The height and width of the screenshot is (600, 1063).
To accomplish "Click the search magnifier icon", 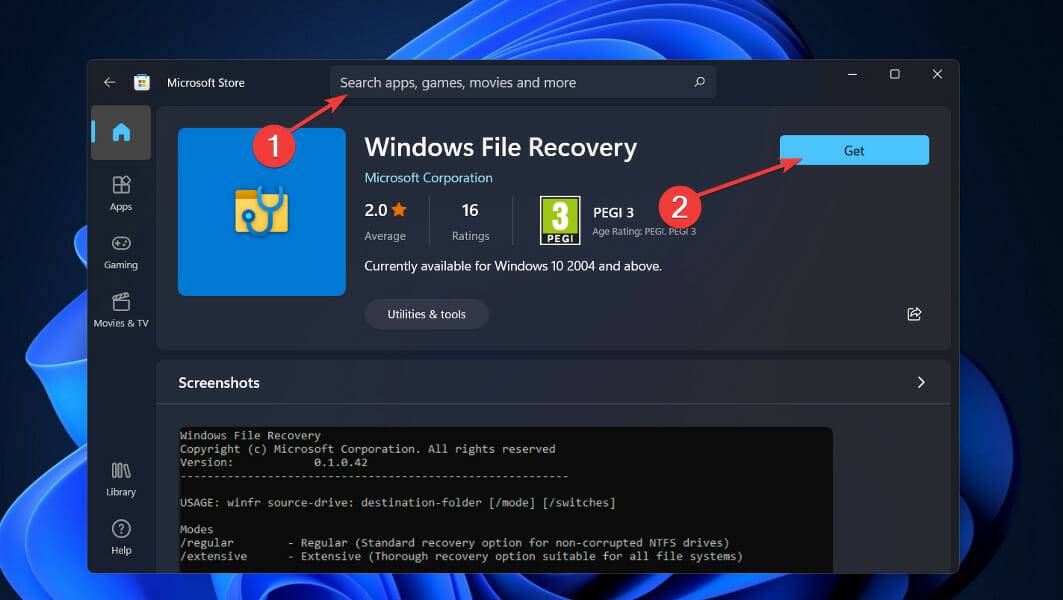I will click(x=699, y=82).
